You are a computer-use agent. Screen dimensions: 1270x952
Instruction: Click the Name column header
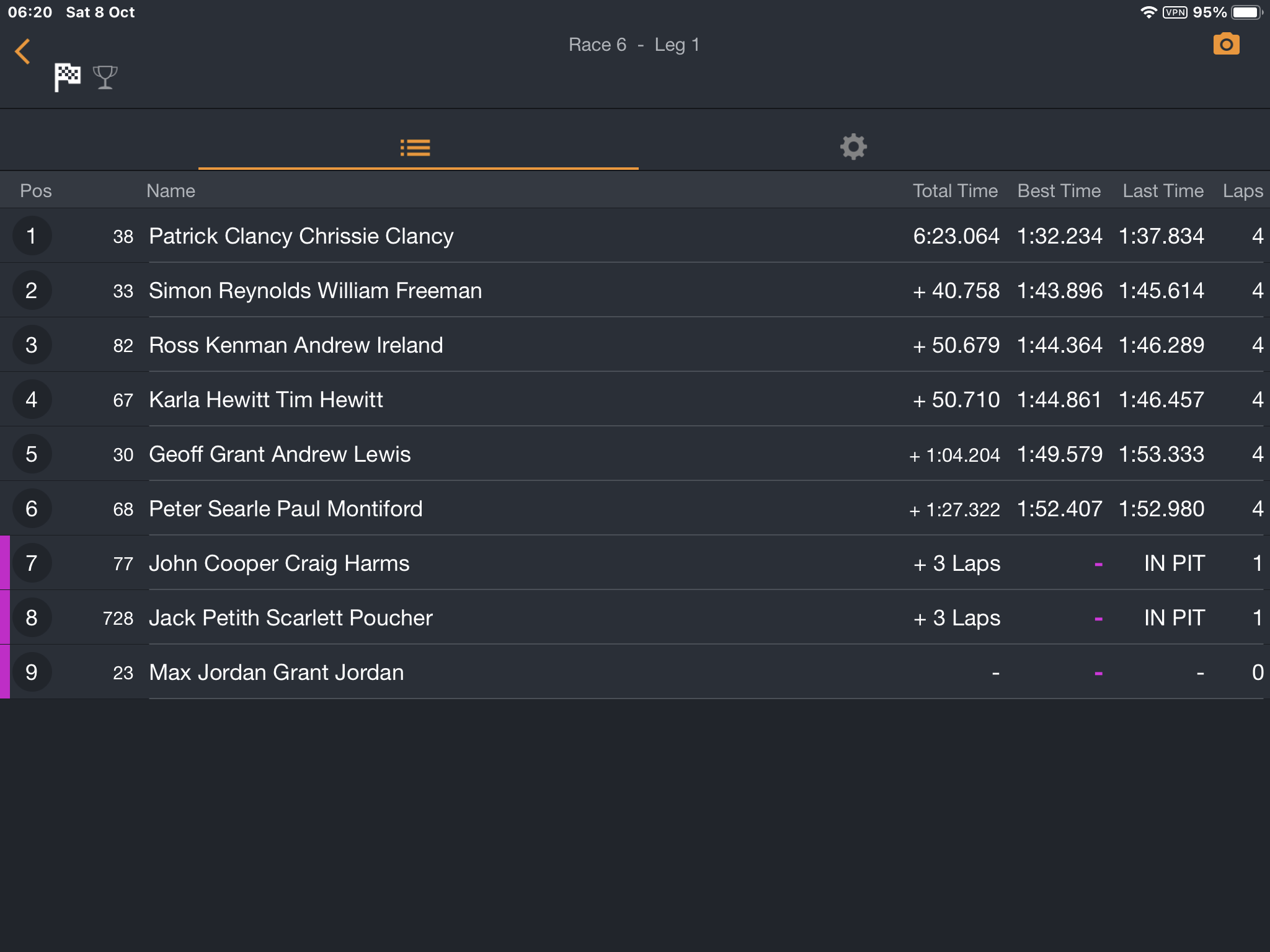(x=171, y=191)
